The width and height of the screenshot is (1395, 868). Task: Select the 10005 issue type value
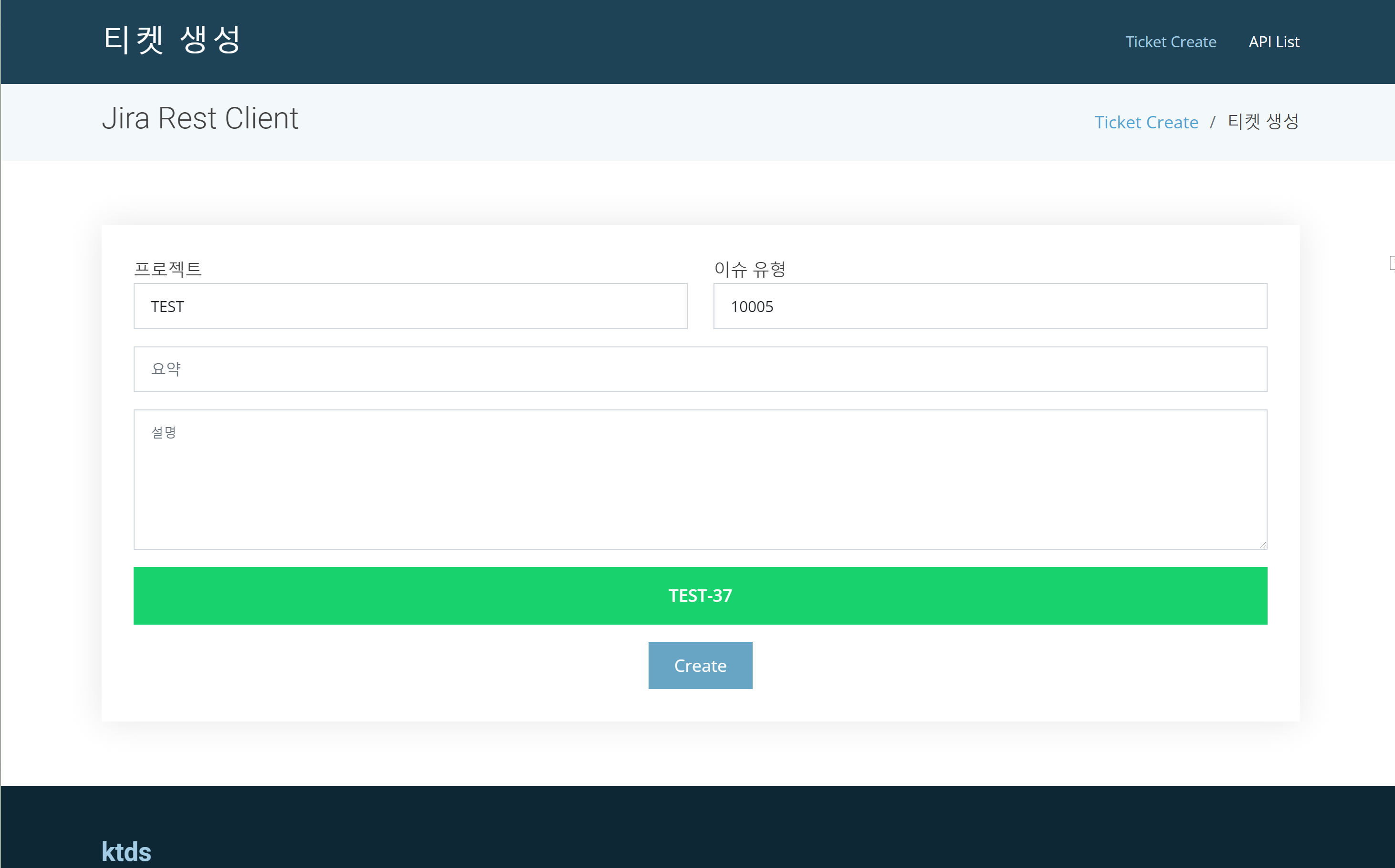pos(990,306)
